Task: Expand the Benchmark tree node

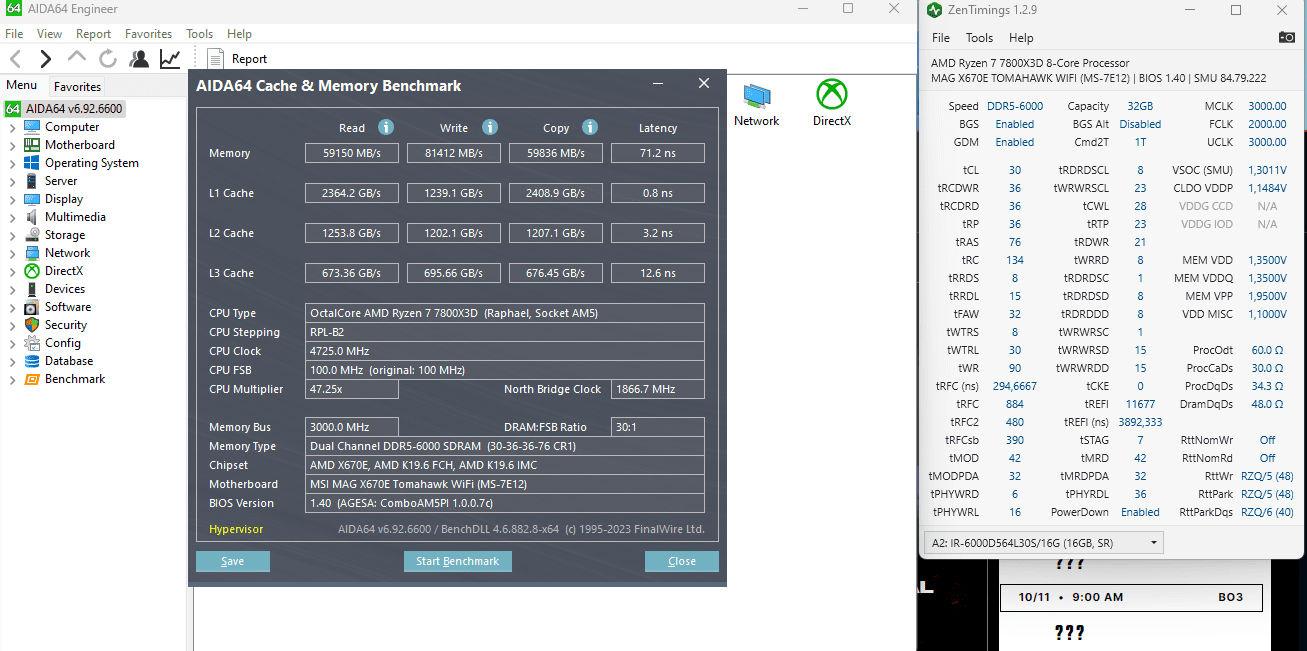Action: click(x=12, y=380)
